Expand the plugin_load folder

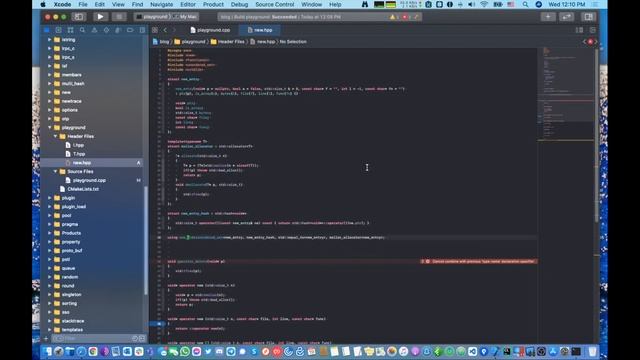pos(50,207)
